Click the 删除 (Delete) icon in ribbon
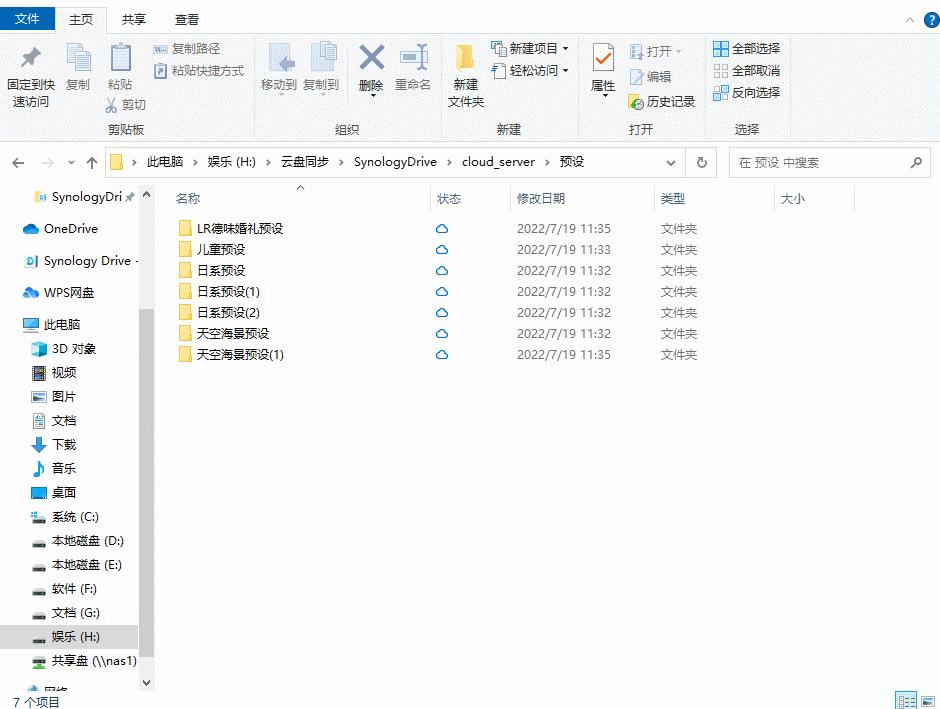This screenshot has height=709, width=940. [x=371, y=70]
